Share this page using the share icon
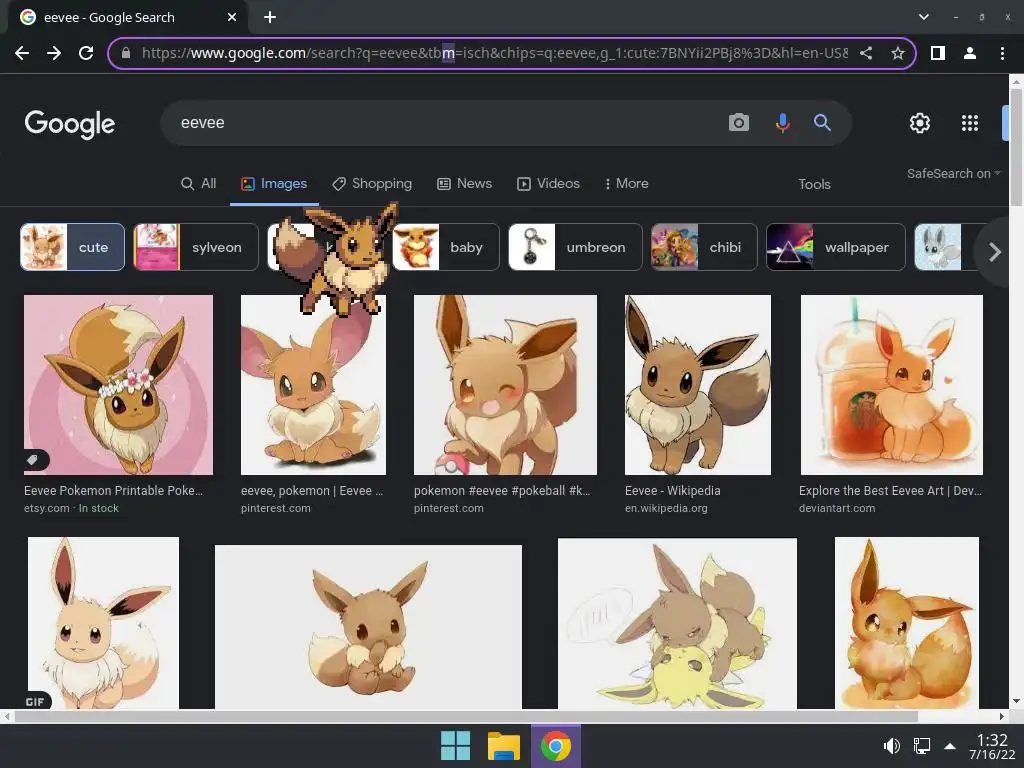The width and height of the screenshot is (1024, 768). point(866,53)
